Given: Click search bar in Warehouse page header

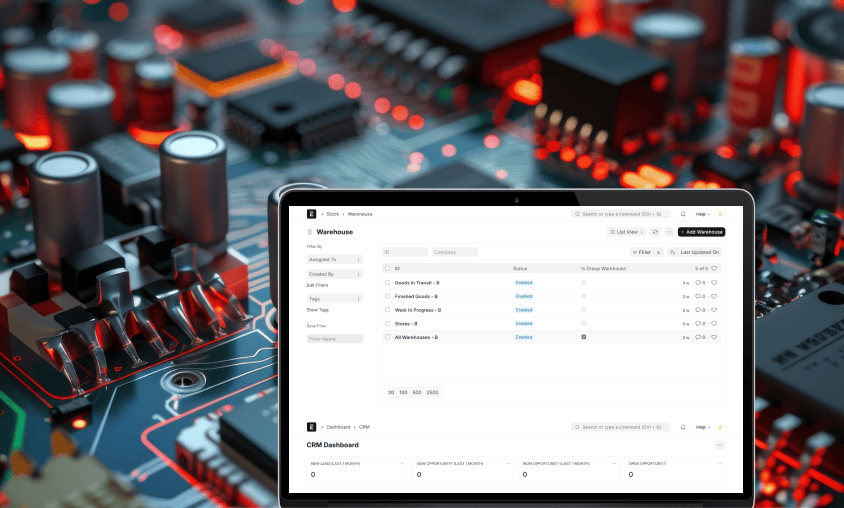Looking at the screenshot, I should 621,214.
